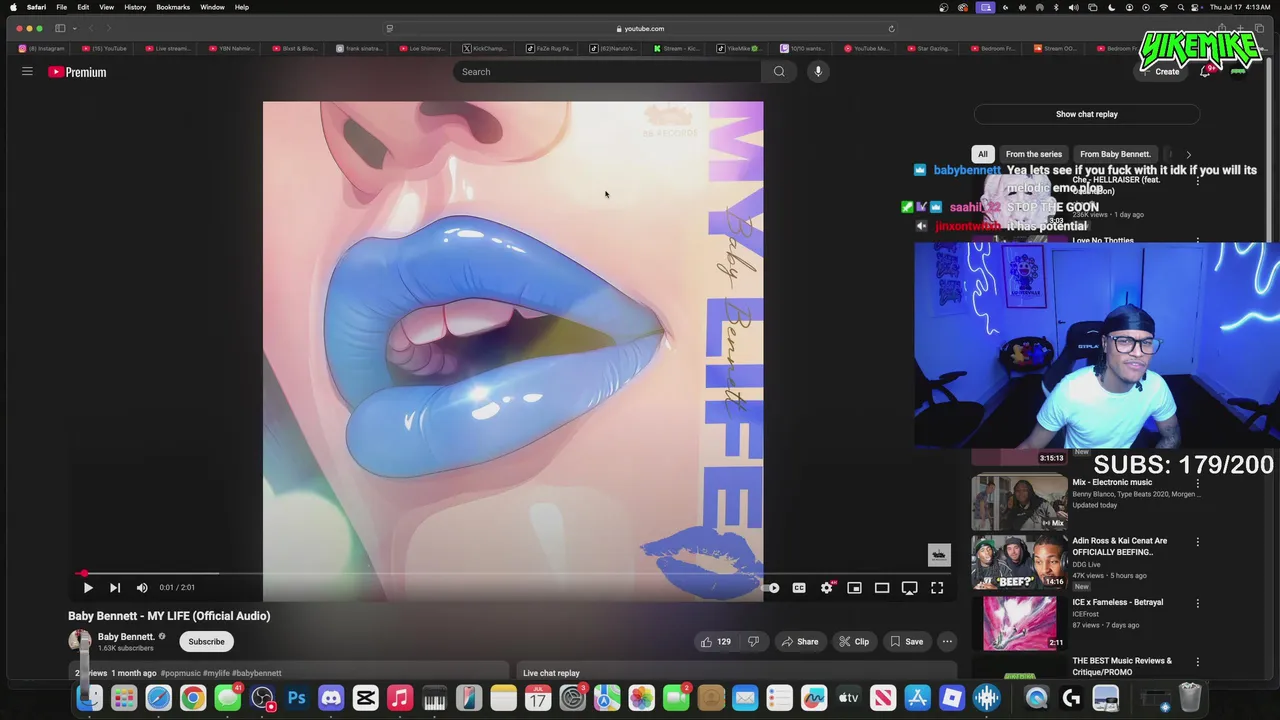Open the Safari File menu

click(61, 7)
